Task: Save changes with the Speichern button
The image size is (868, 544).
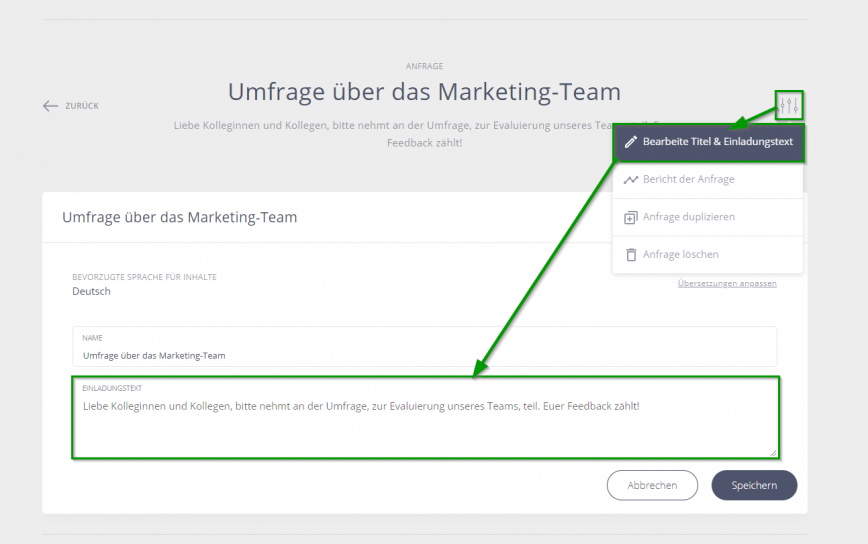Action: 754,485
